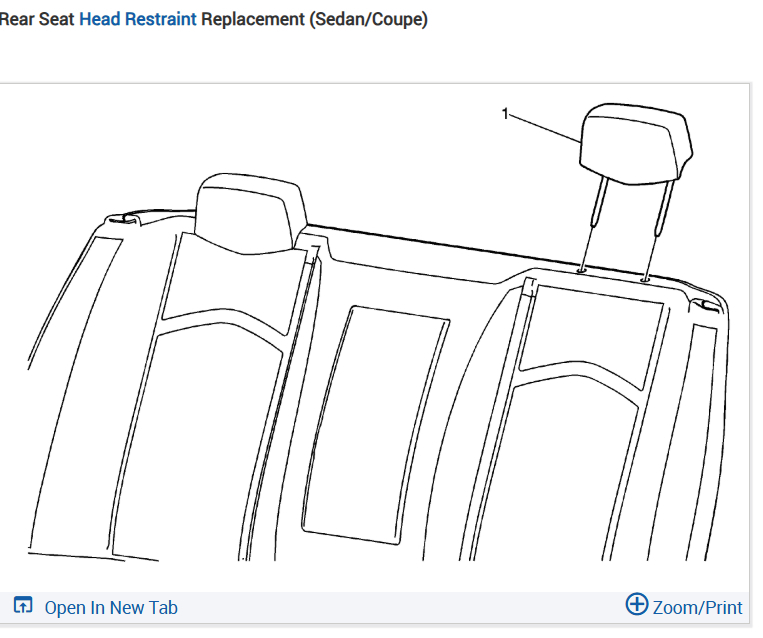Viewport: 763px width, 638px height.
Task: Click the Zoom/Print text link
Action: click(697, 608)
